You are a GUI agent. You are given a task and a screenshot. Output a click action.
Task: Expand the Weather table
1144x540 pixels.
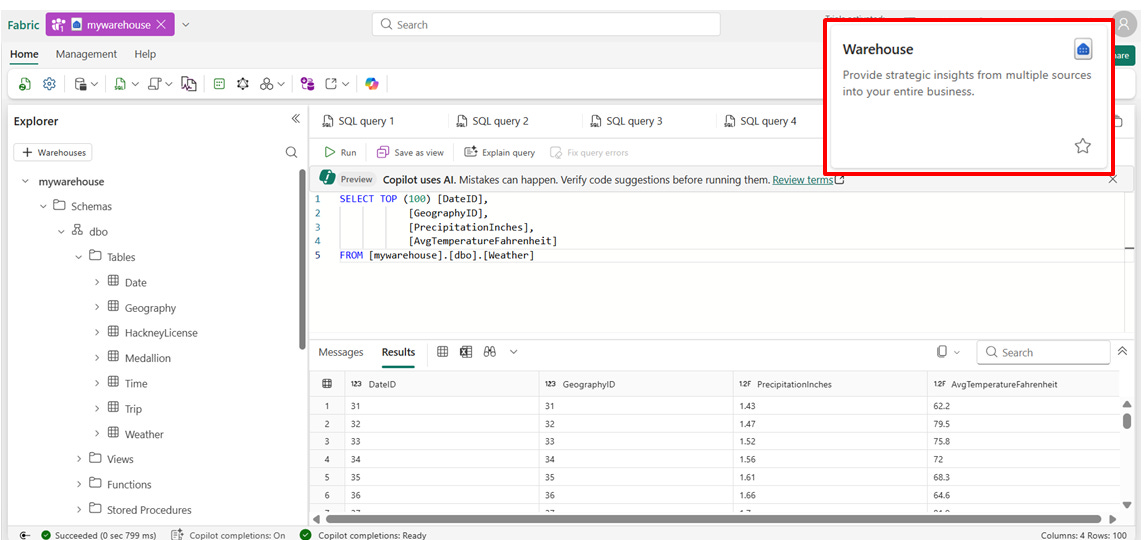[x=96, y=433]
